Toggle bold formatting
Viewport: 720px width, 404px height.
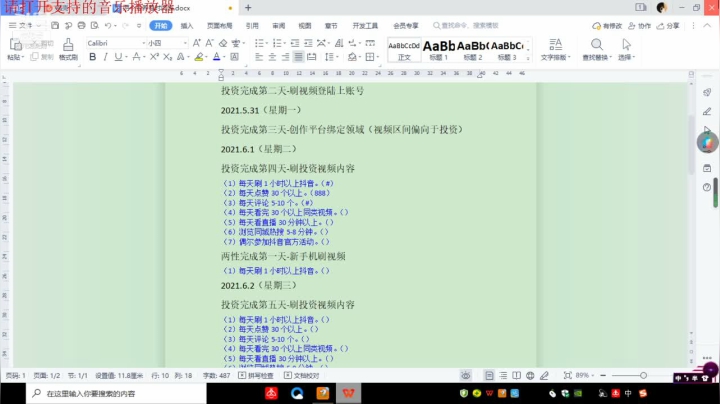(92, 57)
